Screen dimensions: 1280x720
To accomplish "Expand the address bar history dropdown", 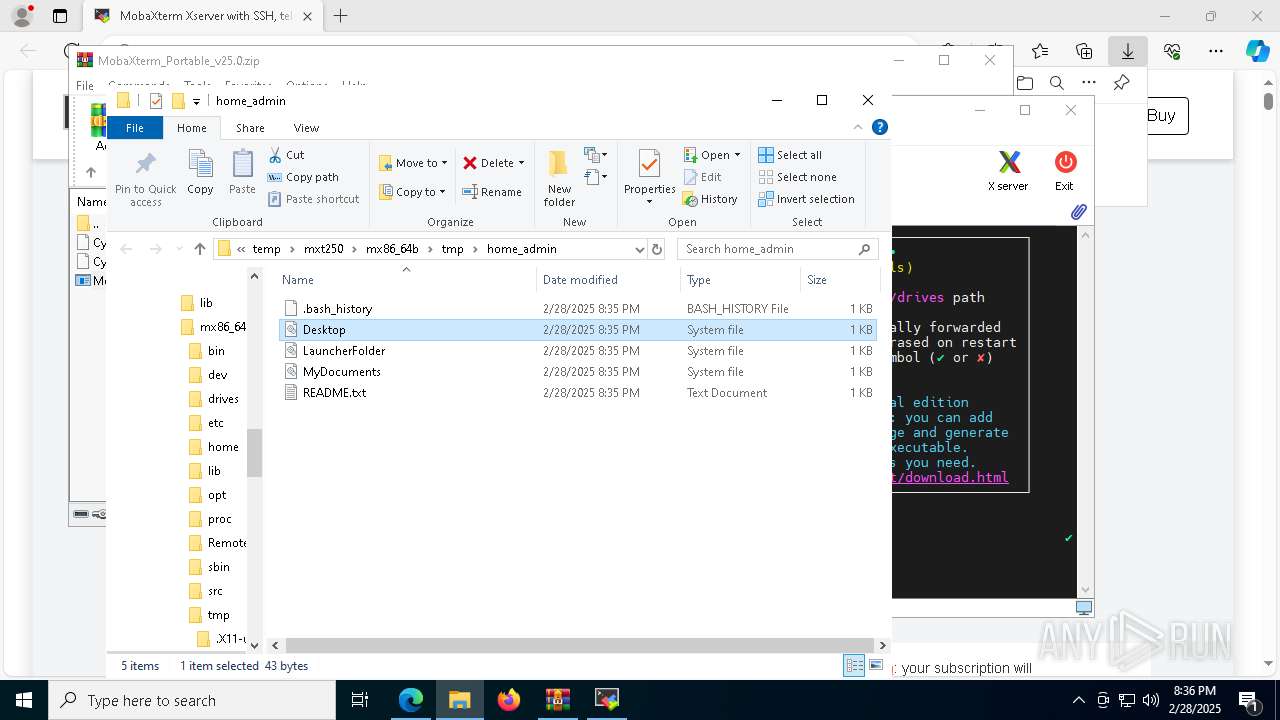I will click(640, 249).
